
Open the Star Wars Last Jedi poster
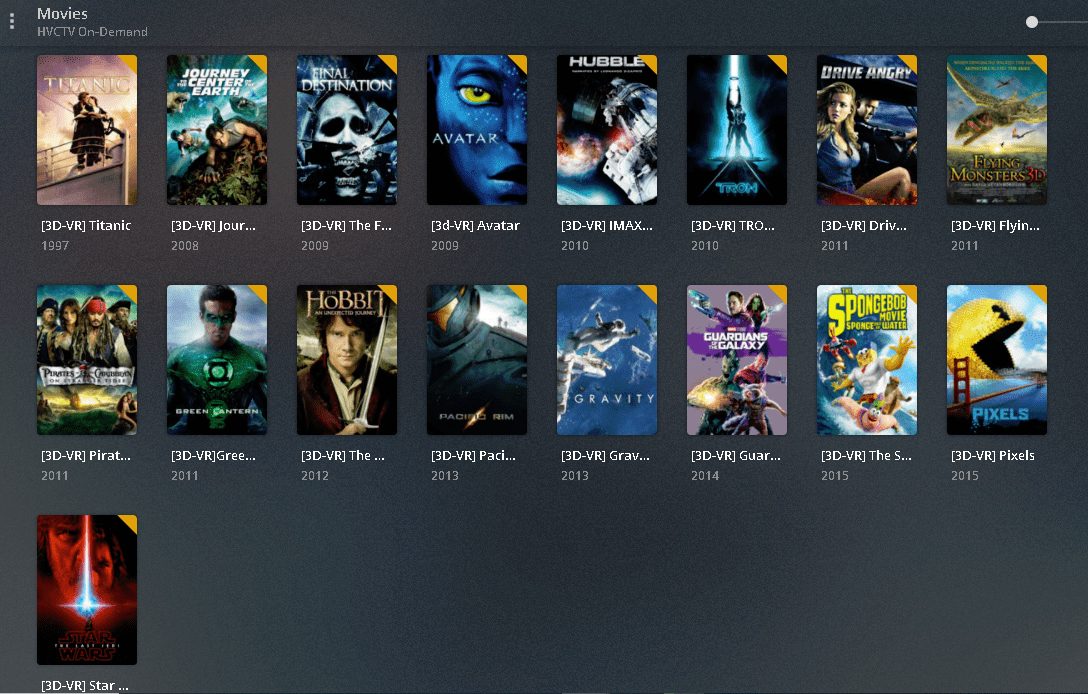point(87,590)
